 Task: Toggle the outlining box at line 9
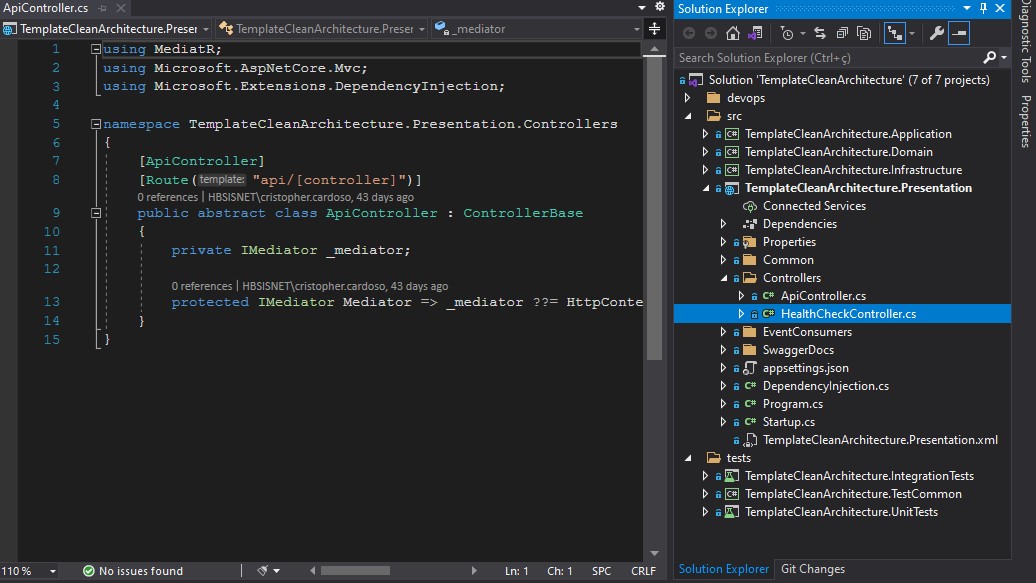pos(96,212)
